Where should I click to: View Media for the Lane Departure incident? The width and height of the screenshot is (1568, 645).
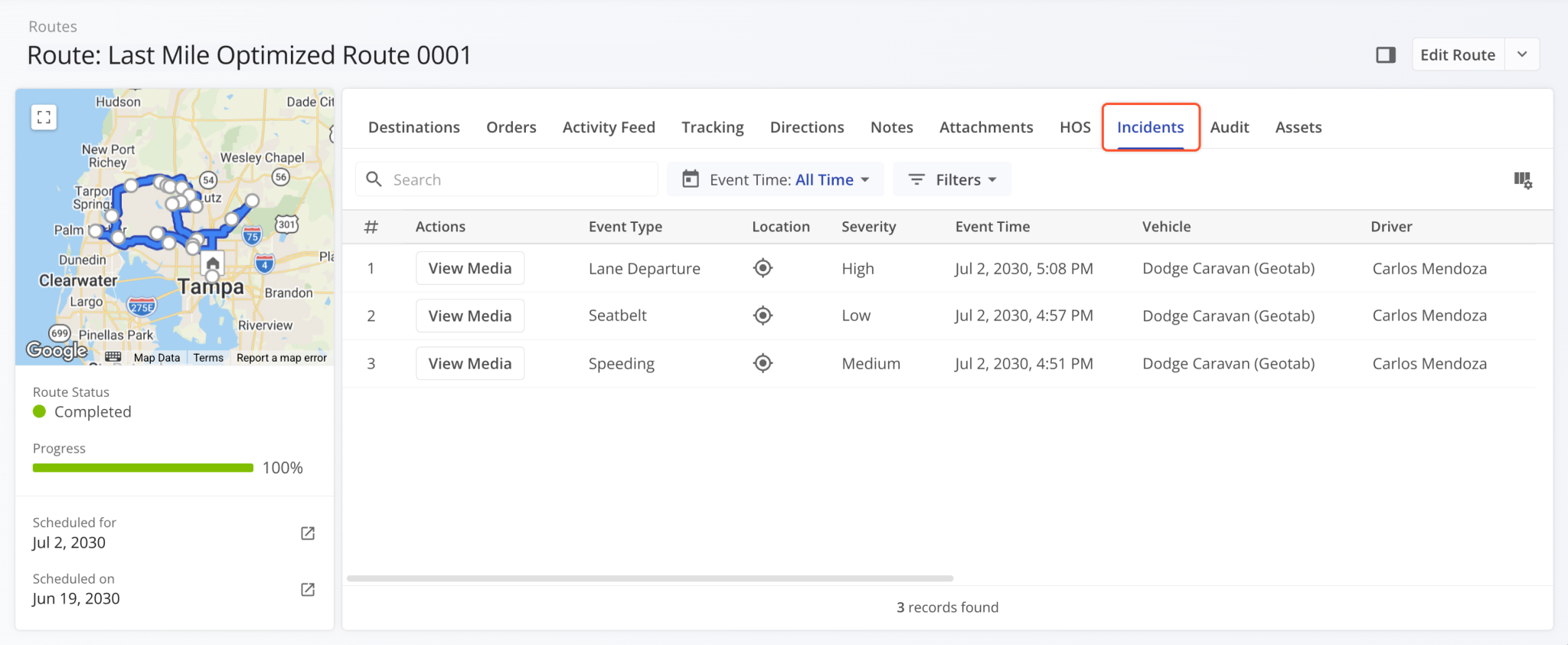click(x=470, y=268)
